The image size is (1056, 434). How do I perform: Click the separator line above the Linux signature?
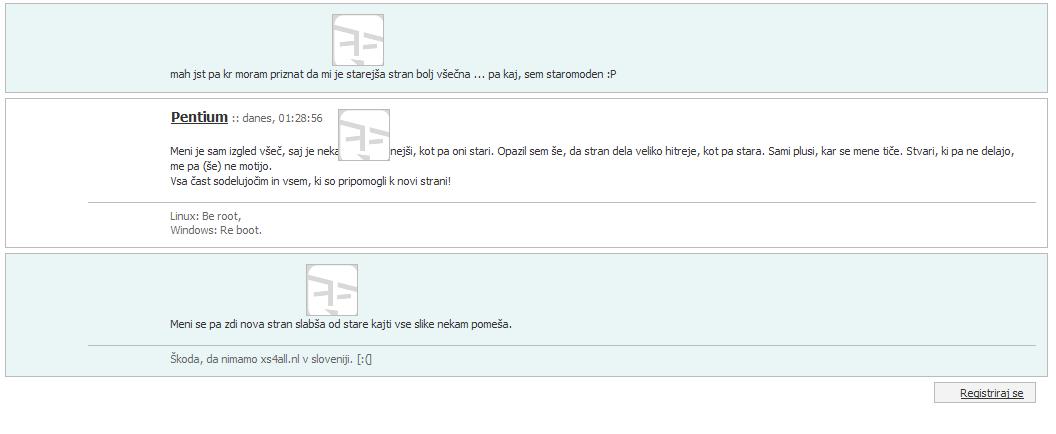pyautogui.click(x=562, y=202)
